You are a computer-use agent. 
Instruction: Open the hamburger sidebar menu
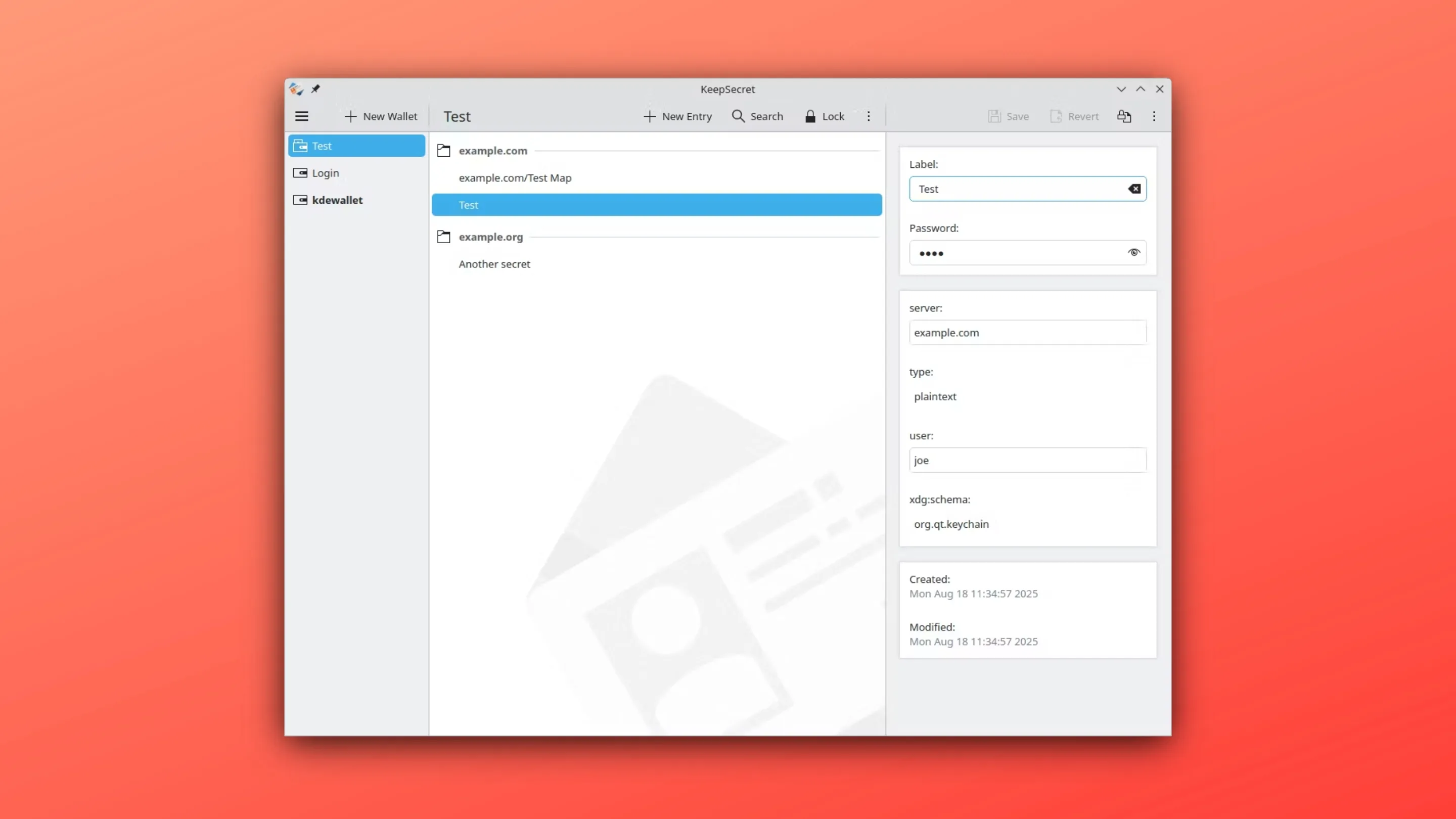(302, 116)
